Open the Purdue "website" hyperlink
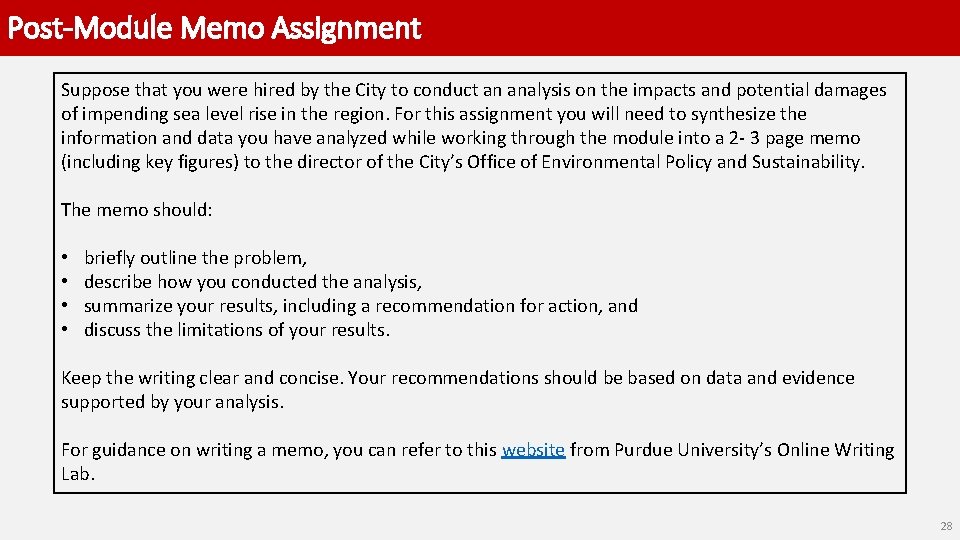Image resolution: width=960 pixels, height=540 pixels. click(x=533, y=450)
